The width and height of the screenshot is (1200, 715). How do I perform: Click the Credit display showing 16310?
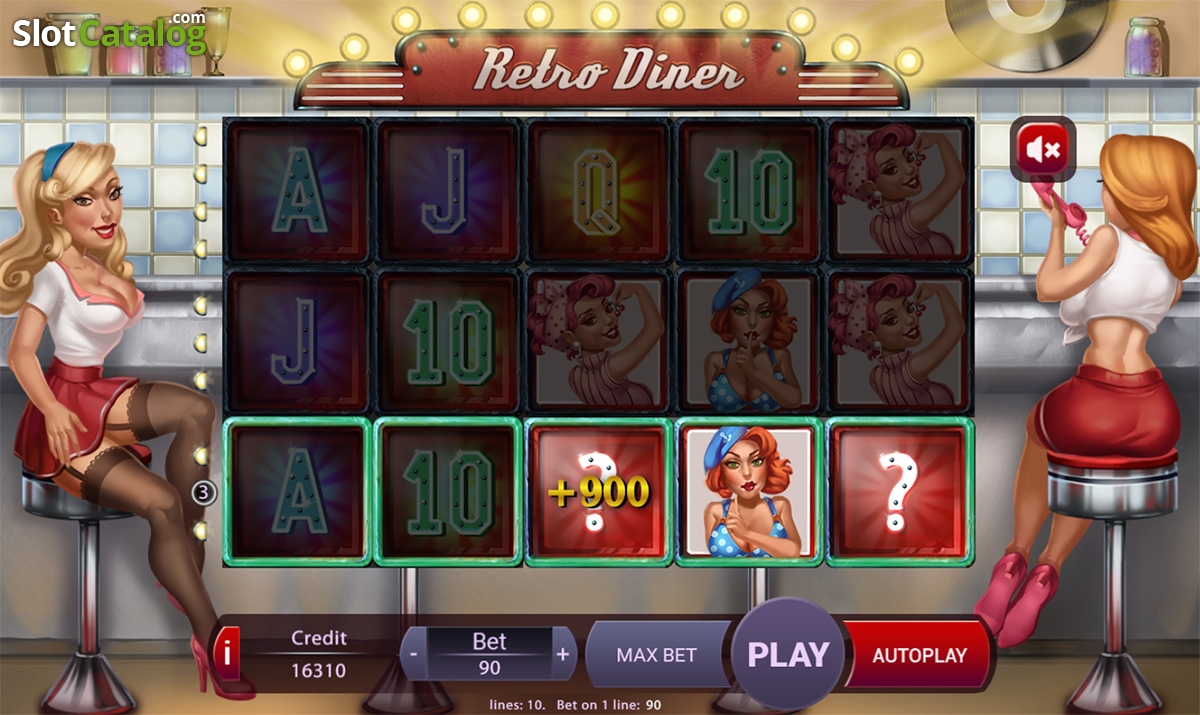[x=319, y=670]
